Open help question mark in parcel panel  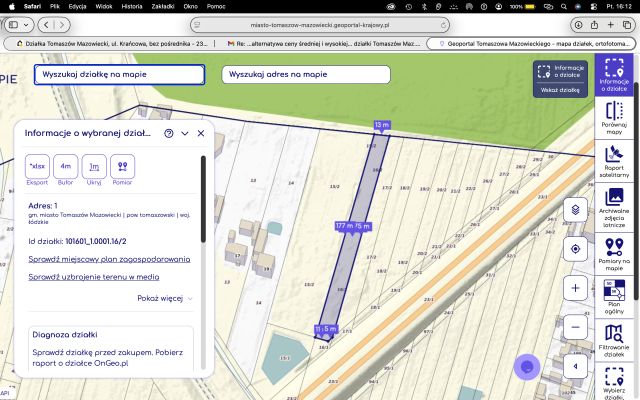169,133
